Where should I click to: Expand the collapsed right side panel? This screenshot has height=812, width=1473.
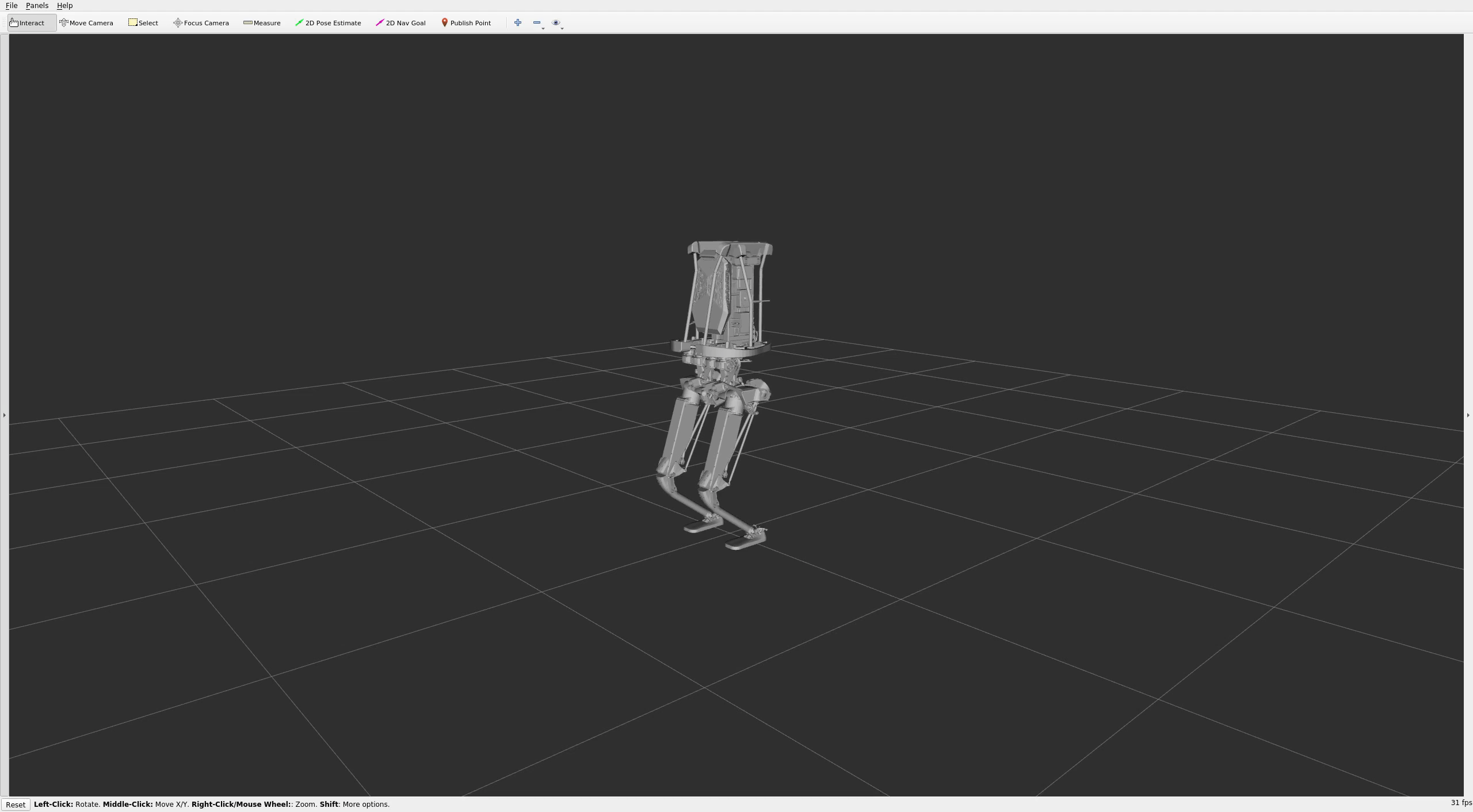coord(1468,415)
